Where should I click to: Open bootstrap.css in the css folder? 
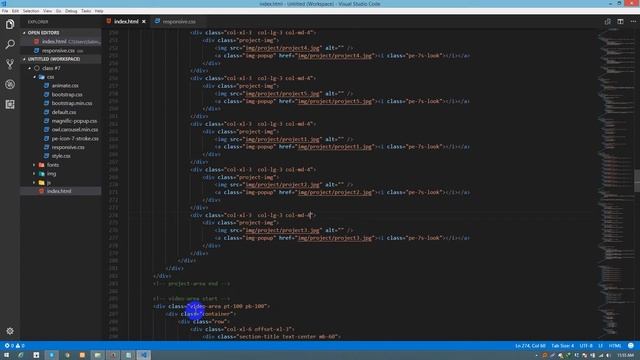point(67,94)
